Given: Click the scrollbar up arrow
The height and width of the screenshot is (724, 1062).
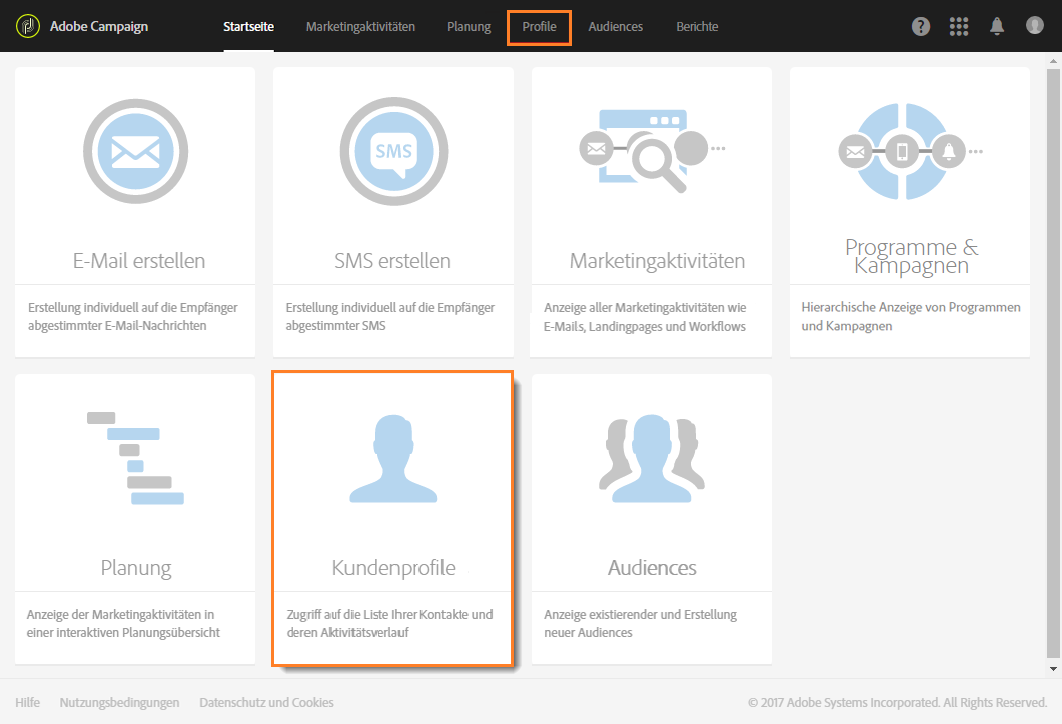Looking at the screenshot, I should click(1053, 61).
